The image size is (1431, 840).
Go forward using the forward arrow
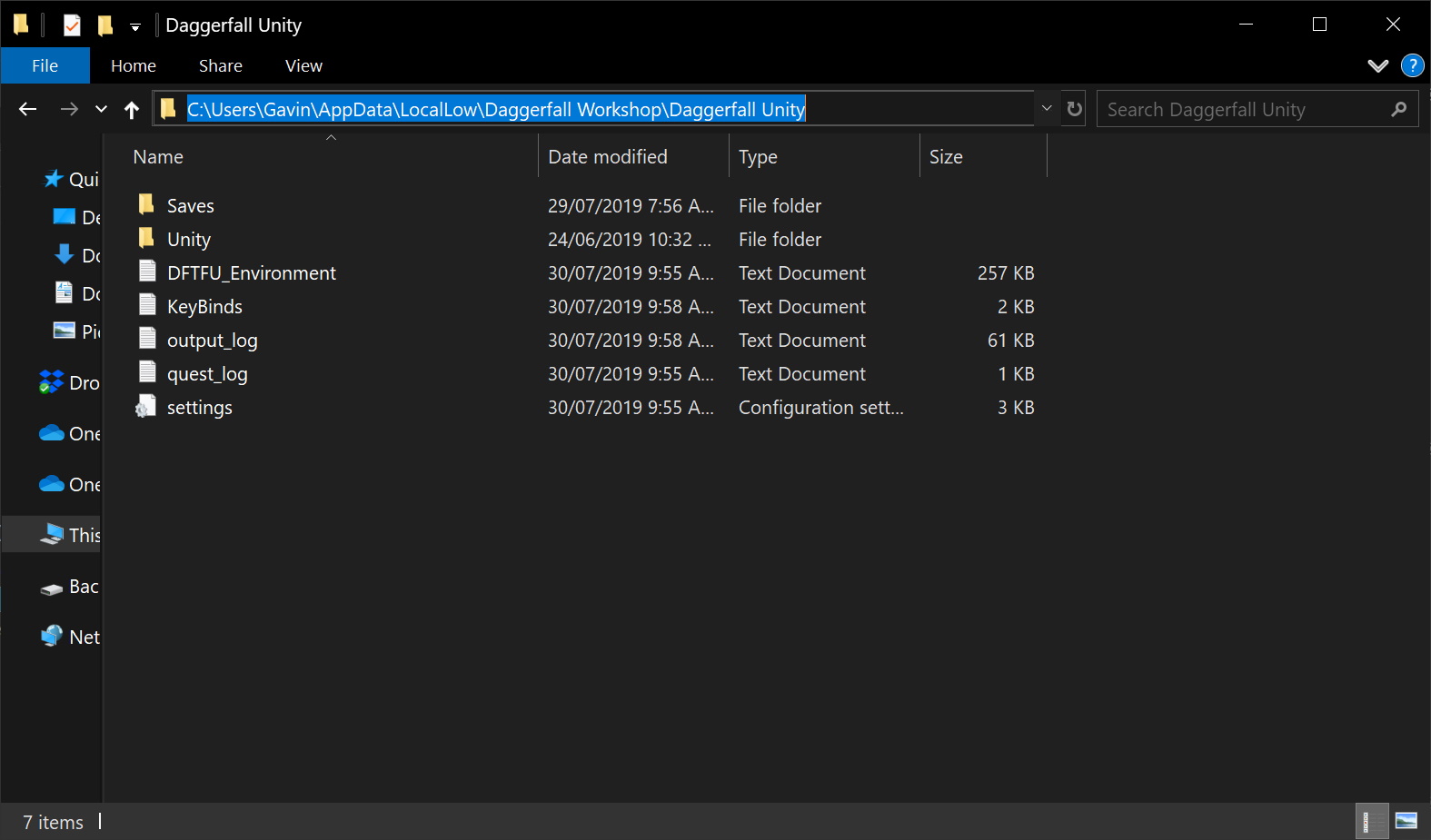point(69,109)
